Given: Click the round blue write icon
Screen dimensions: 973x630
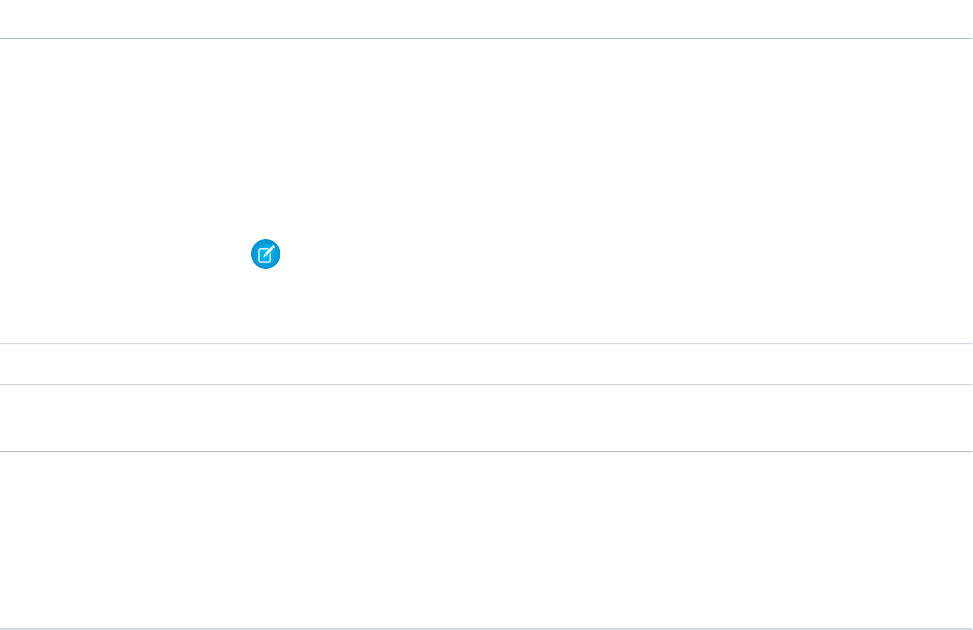Looking at the screenshot, I should tap(265, 255).
